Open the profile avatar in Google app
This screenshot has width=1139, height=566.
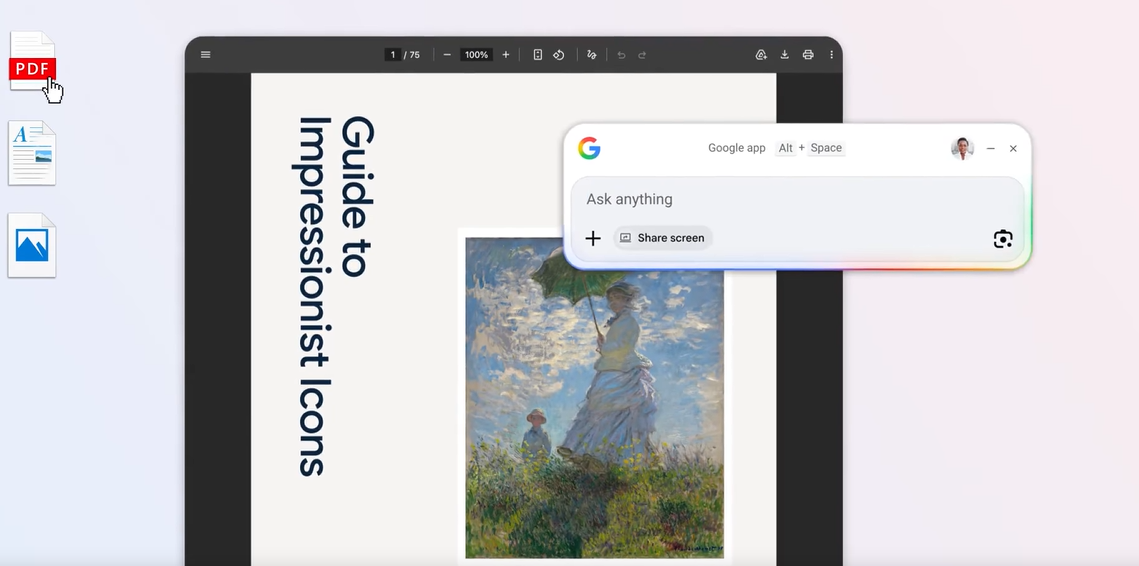click(962, 148)
